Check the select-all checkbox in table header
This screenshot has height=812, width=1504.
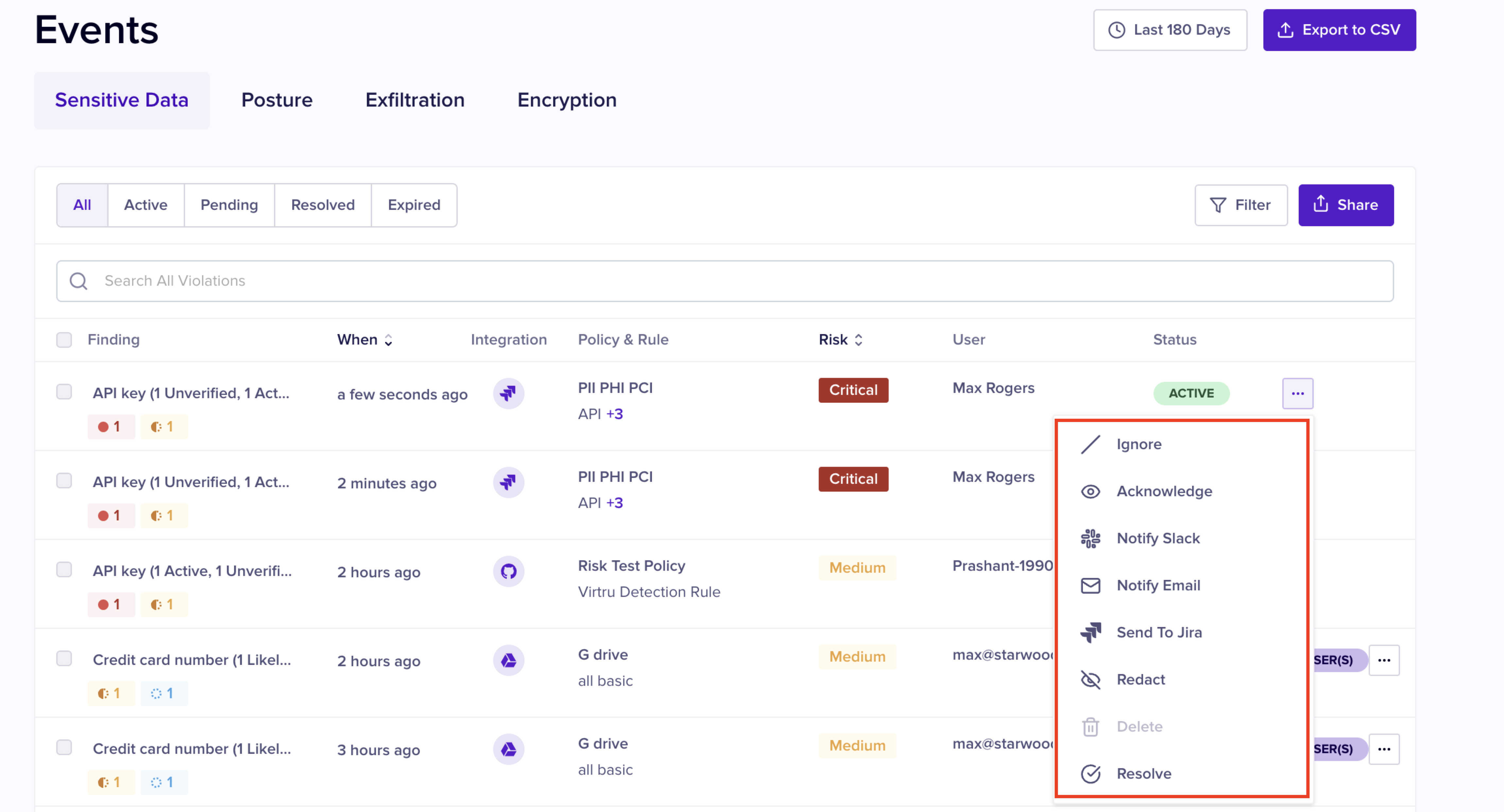point(64,340)
